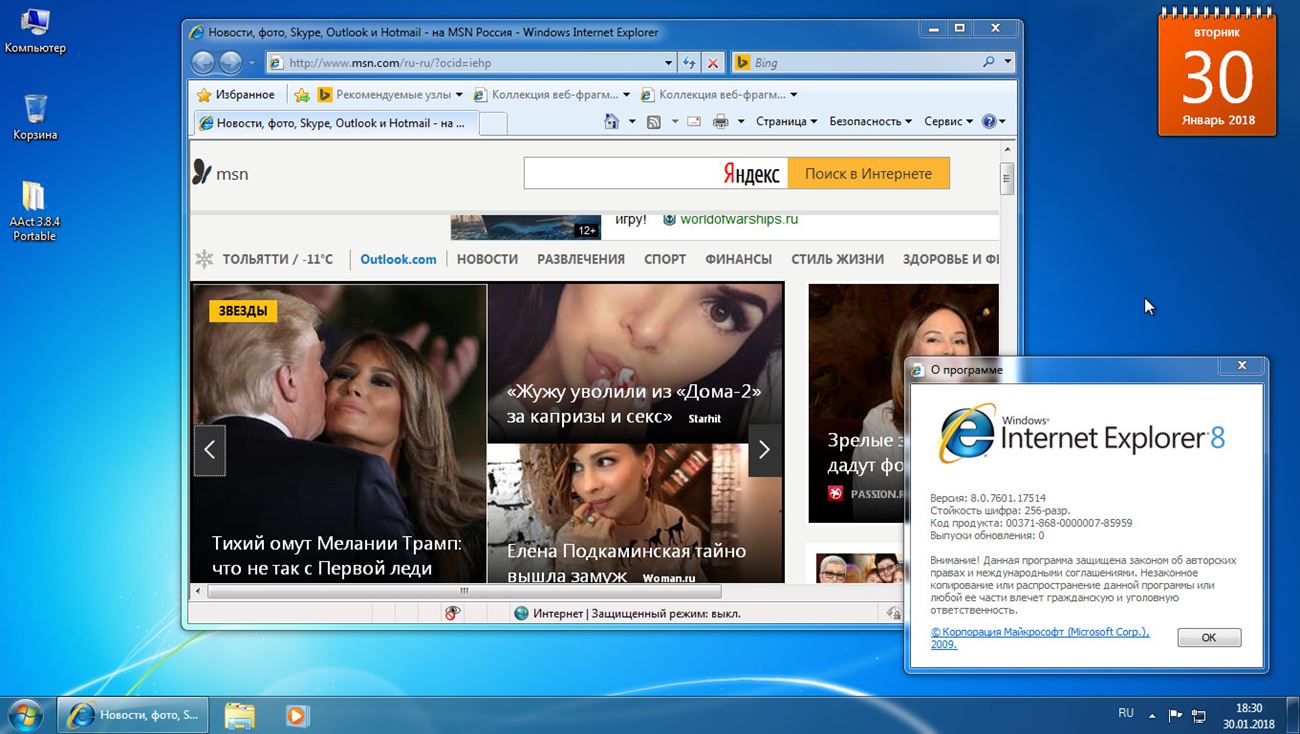
Task: Click the vertical scrollbar thumb of the page
Action: pos(1007,179)
